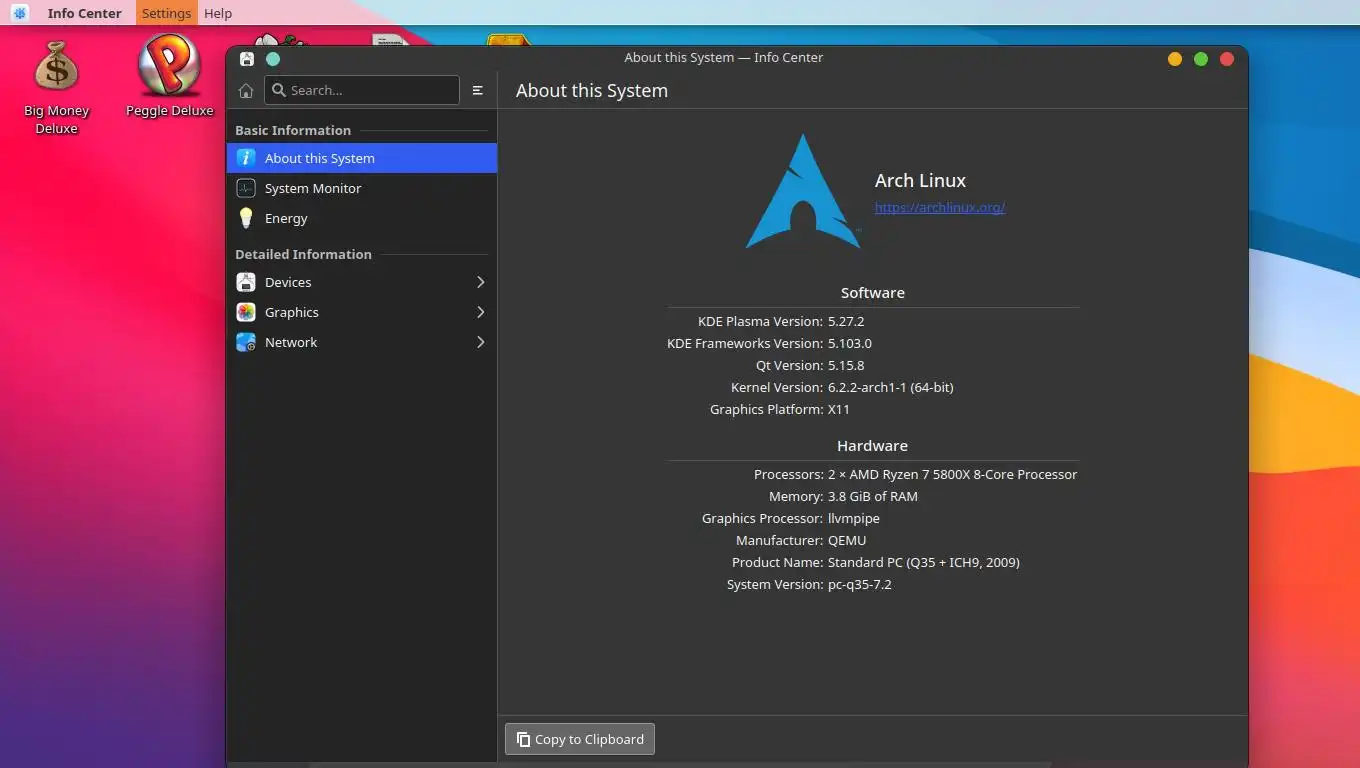Expand the Graphics category chevron
Viewport: 1360px width, 768px height.
(480, 312)
